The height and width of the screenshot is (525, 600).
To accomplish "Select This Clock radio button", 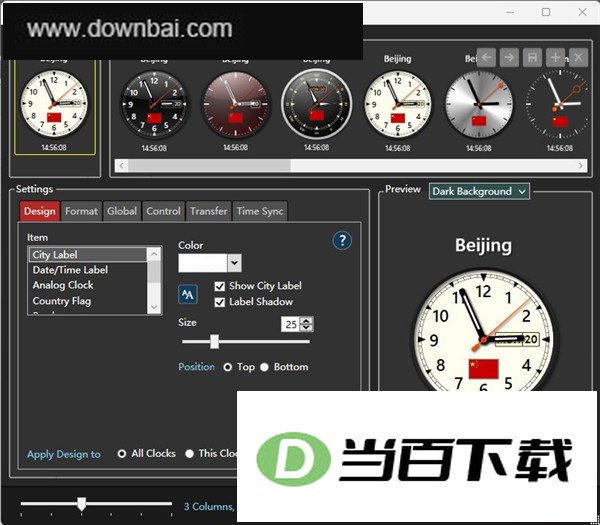I will tap(189, 454).
